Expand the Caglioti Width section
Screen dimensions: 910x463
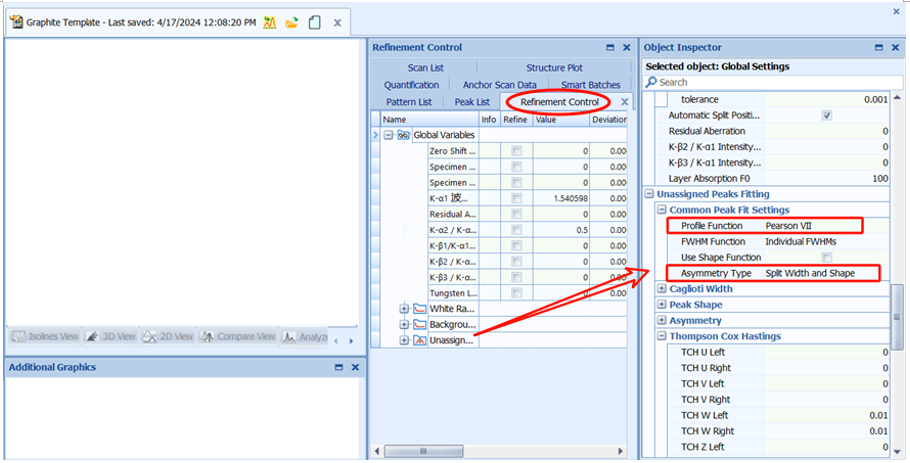pos(661,289)
